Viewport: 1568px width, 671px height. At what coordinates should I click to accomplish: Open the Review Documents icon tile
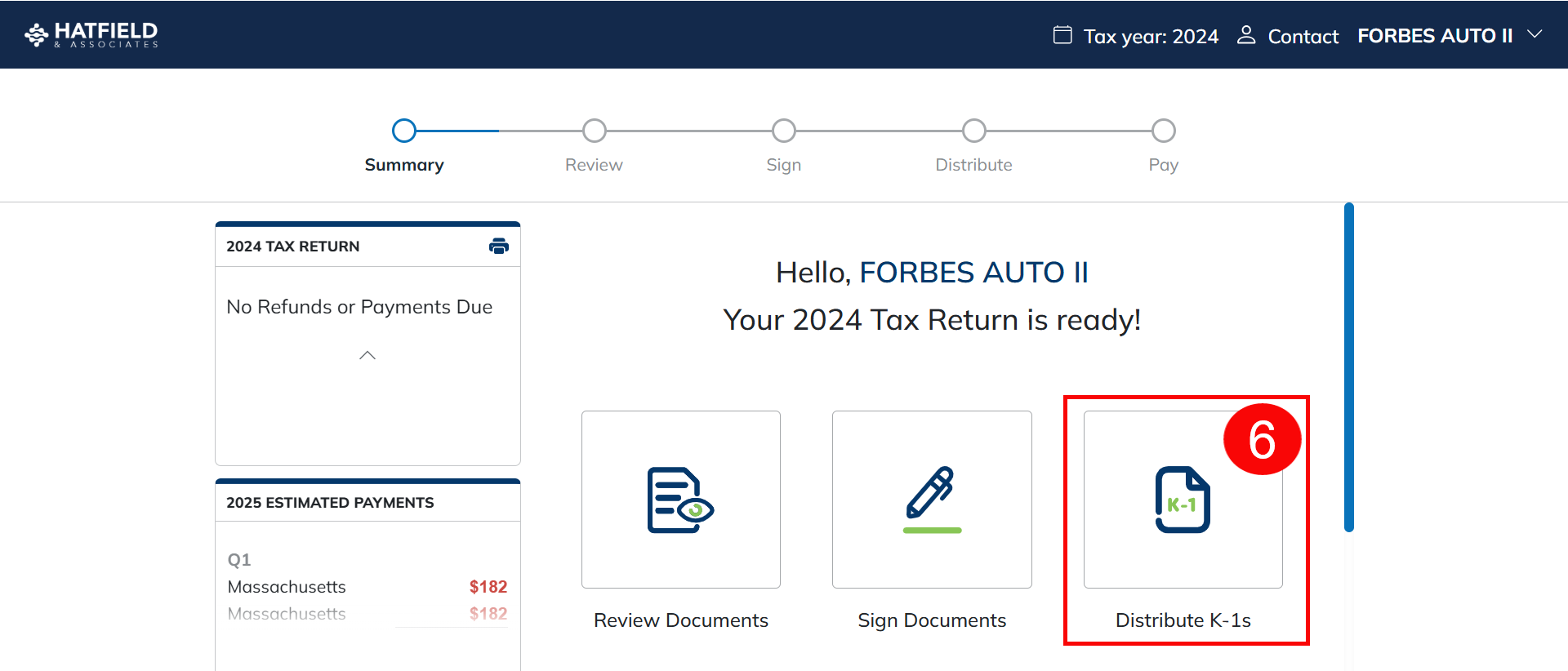tap(680, 500)
